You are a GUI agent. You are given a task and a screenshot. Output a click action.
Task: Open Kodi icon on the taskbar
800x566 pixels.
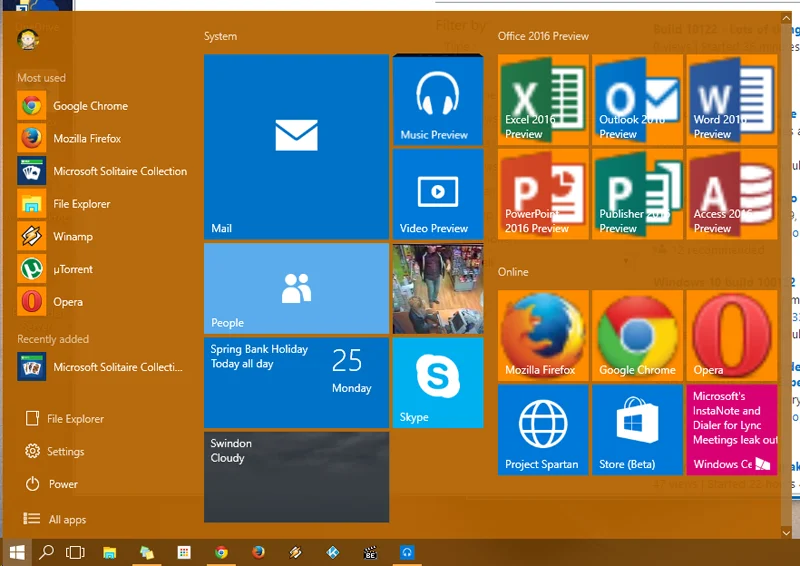click(333, 552)
